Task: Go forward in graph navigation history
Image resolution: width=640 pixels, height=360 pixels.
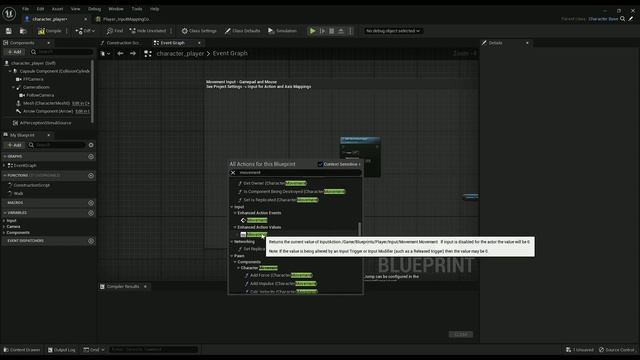Action: (133, 53)
